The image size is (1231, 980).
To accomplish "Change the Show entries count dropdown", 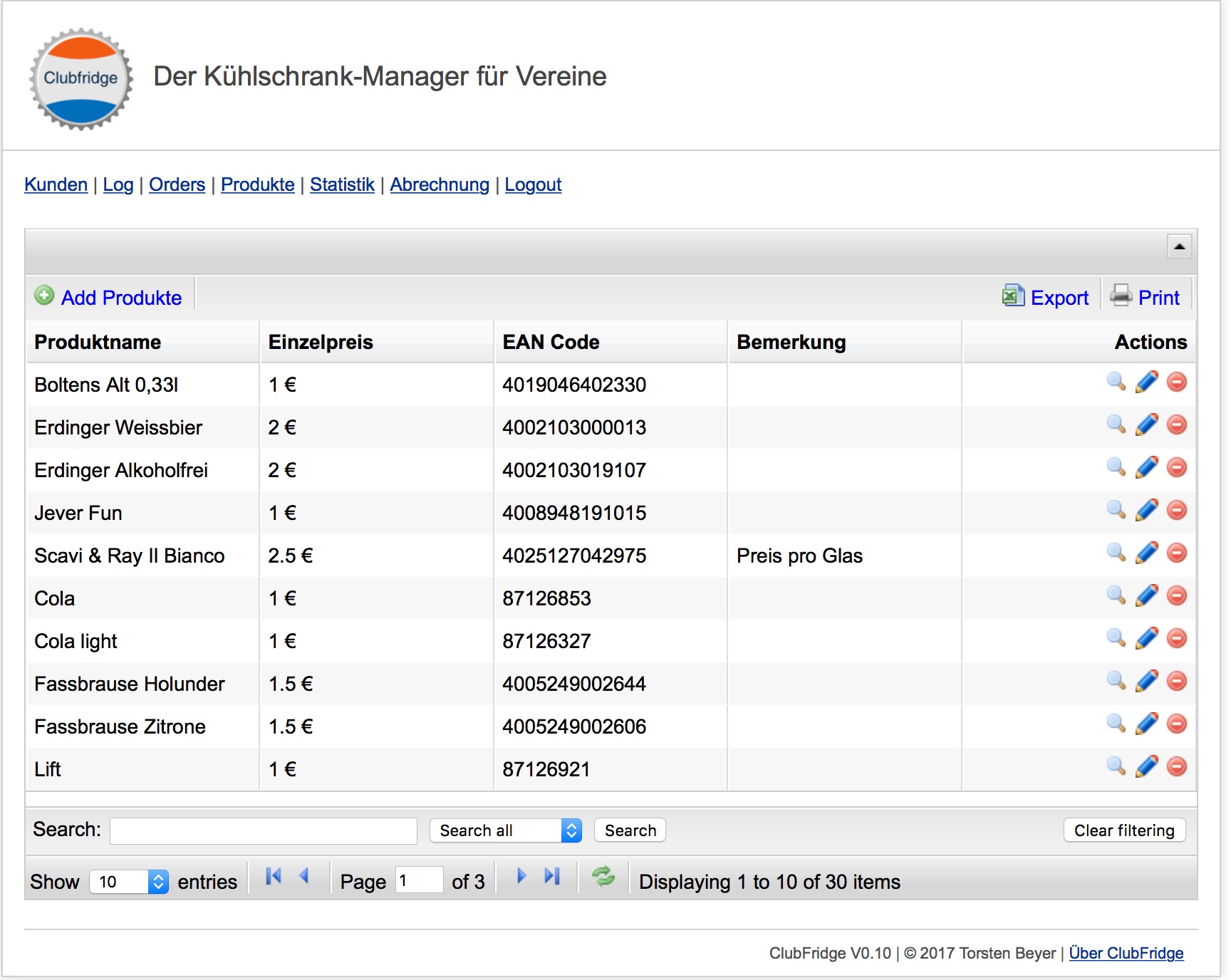I will point(129,882).
